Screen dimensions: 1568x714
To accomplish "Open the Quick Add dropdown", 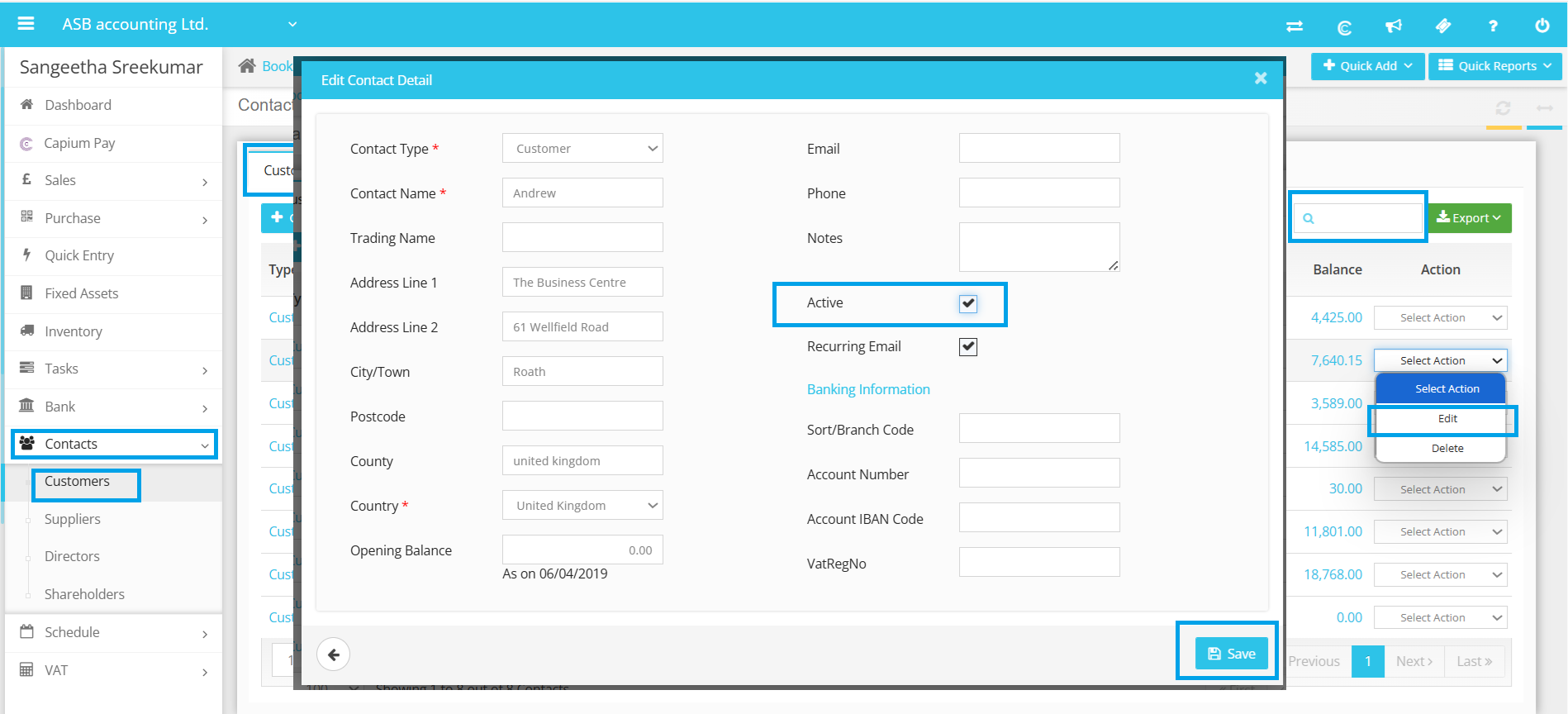I will click(1367, 66).
